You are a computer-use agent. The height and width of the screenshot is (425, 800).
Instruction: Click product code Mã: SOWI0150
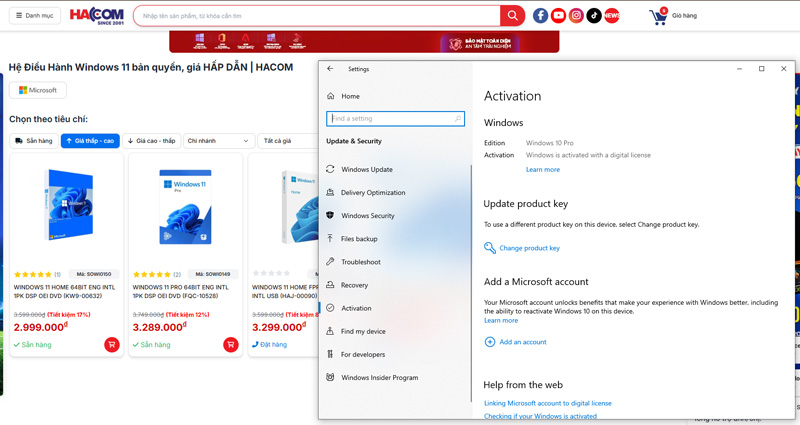94,274
